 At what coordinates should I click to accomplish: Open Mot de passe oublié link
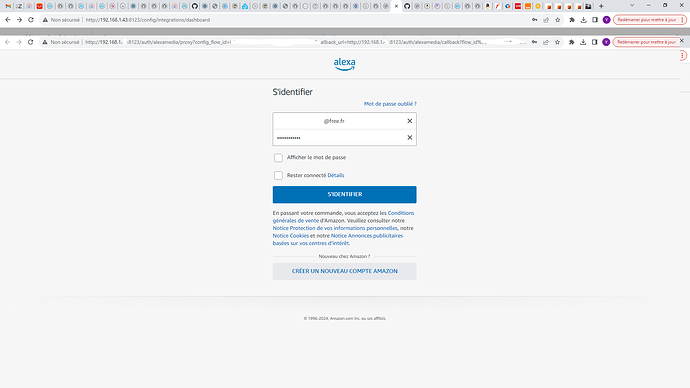click(x=390, y=104)
